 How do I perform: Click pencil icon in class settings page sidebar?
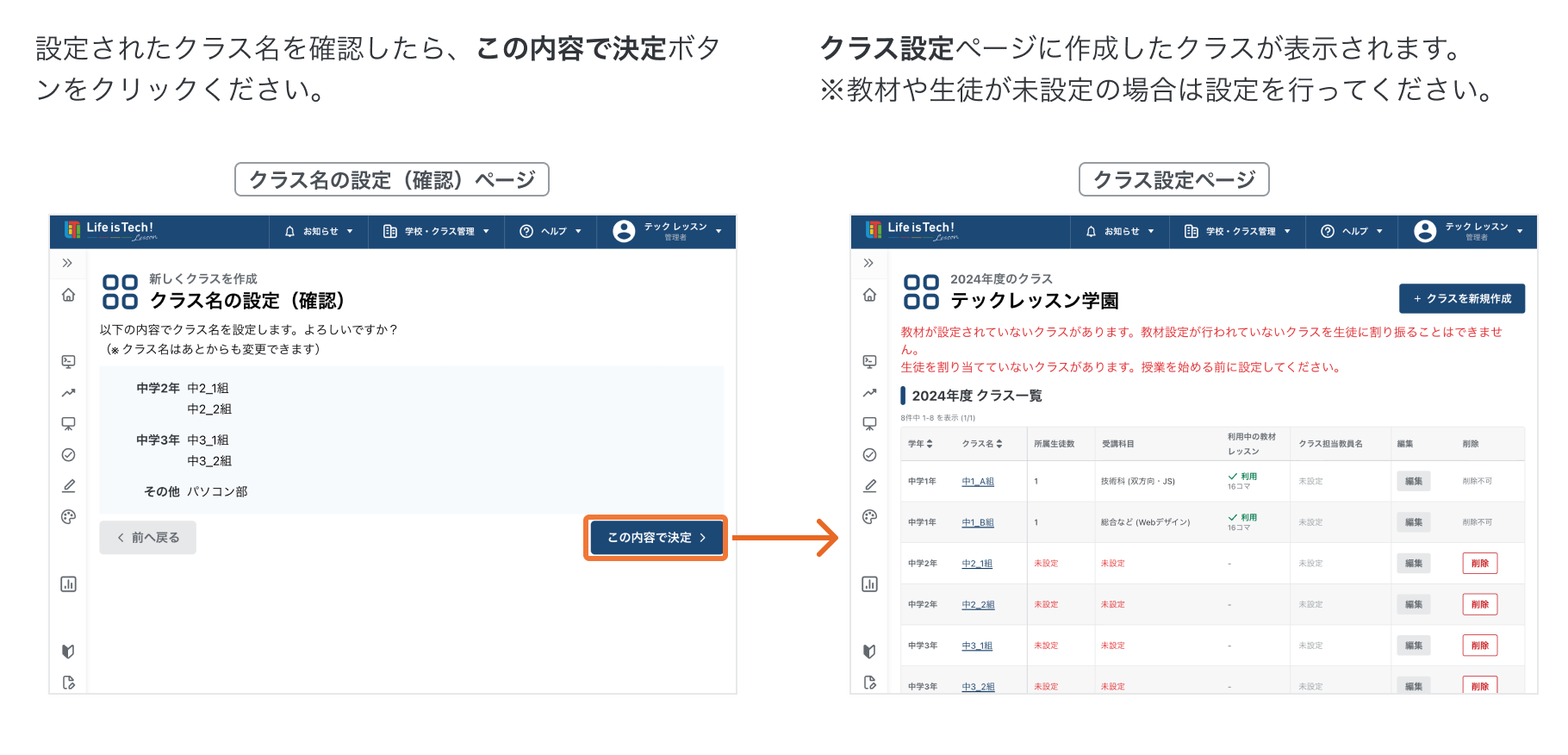pyautogui.click(x=869, y=486)
